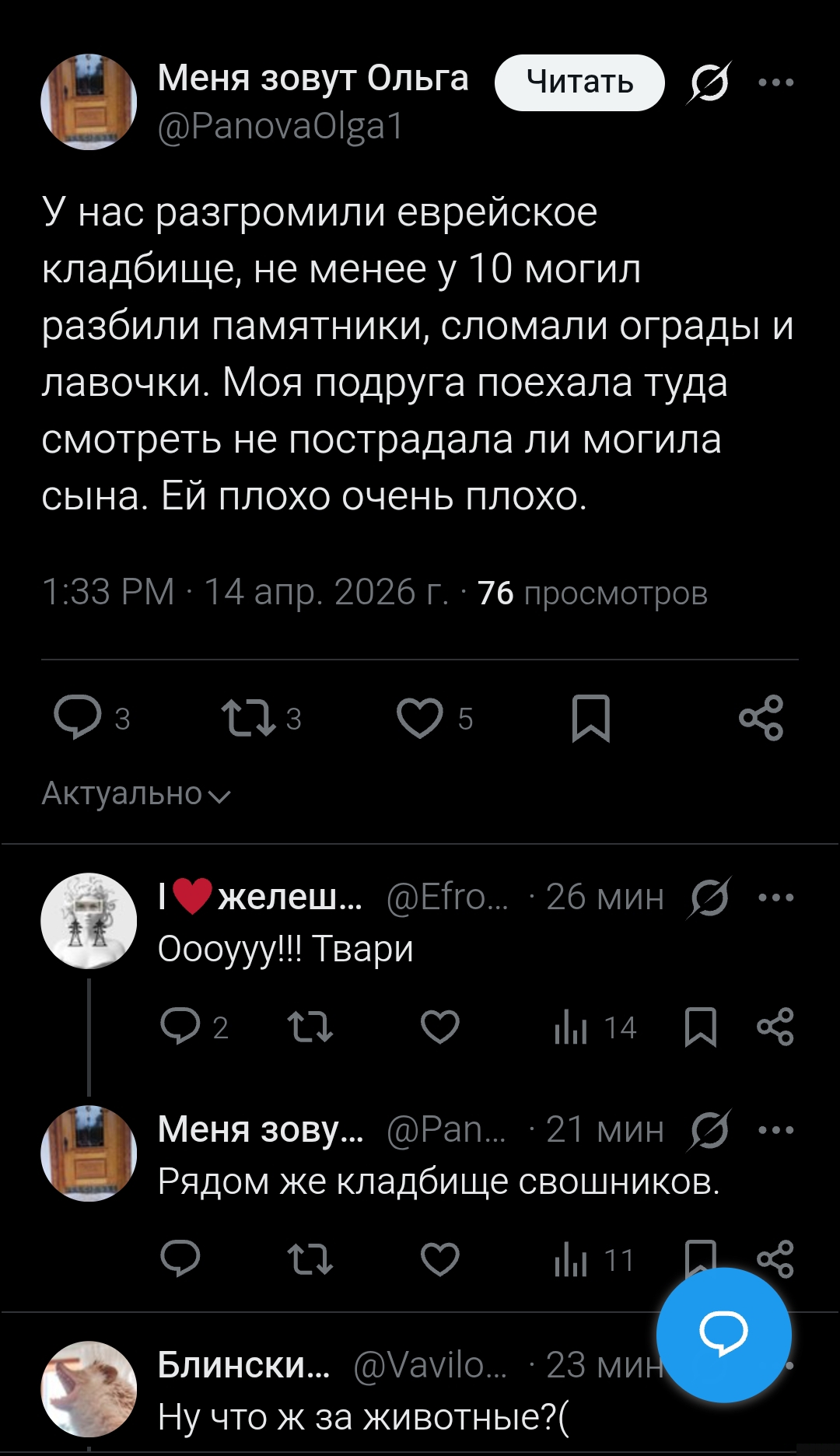Expand the Актуально reply sorting dropdown

tap(136, 794)
